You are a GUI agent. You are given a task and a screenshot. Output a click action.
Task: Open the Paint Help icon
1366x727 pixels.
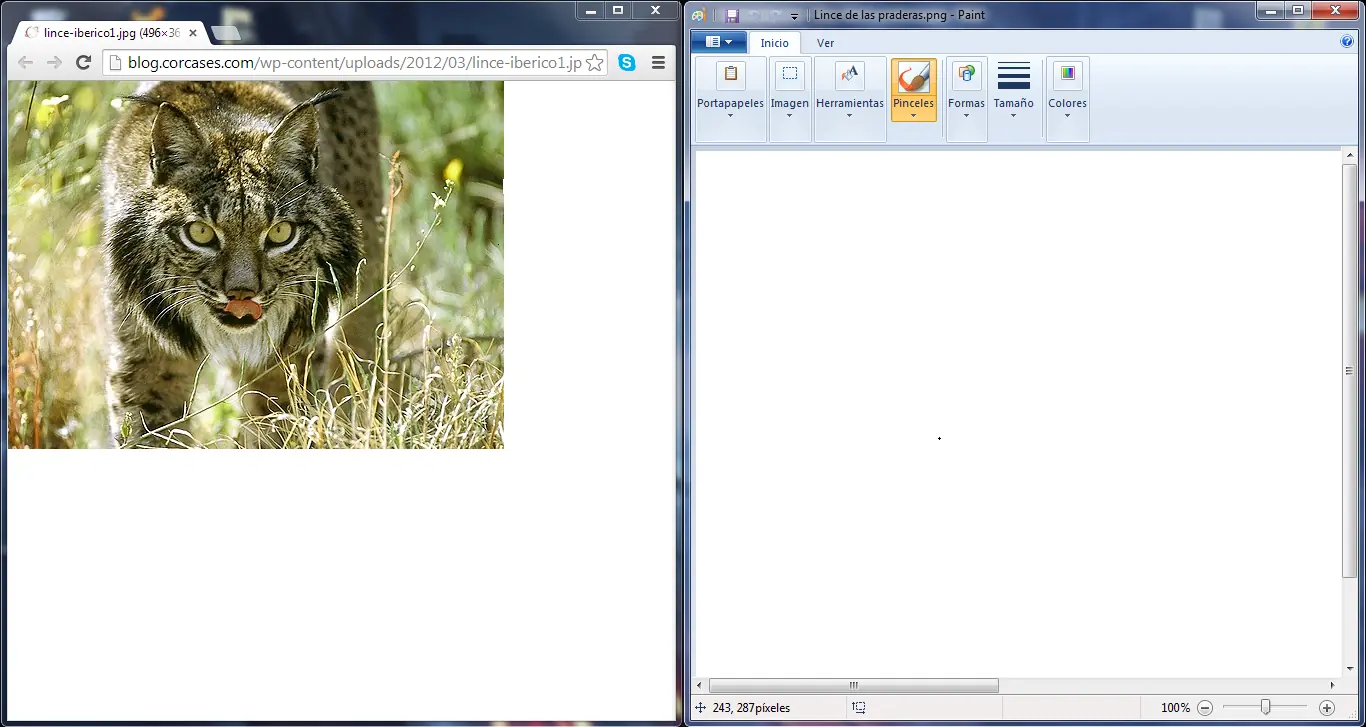(x=1346, y=42)
